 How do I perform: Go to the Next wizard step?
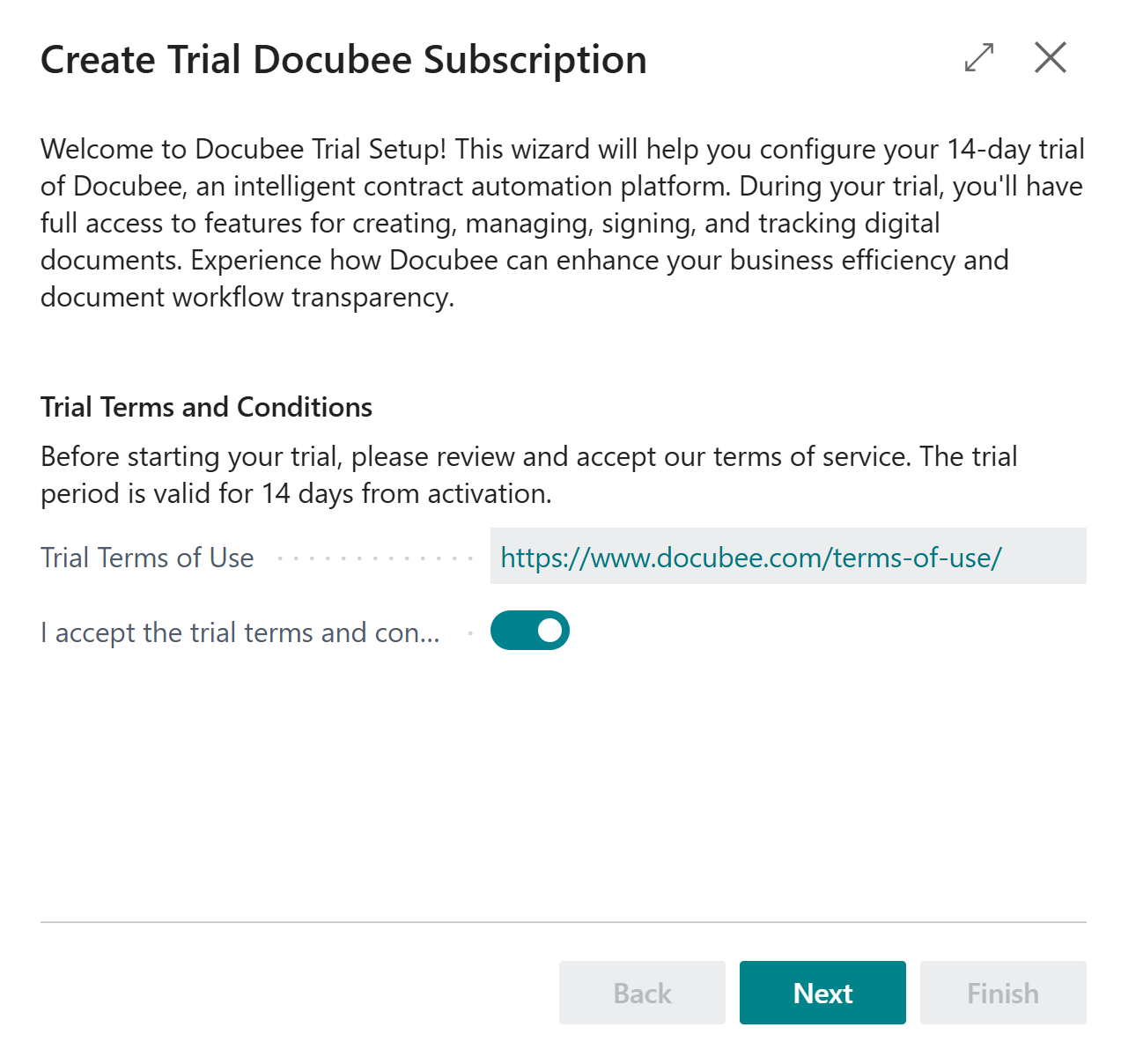822,993
